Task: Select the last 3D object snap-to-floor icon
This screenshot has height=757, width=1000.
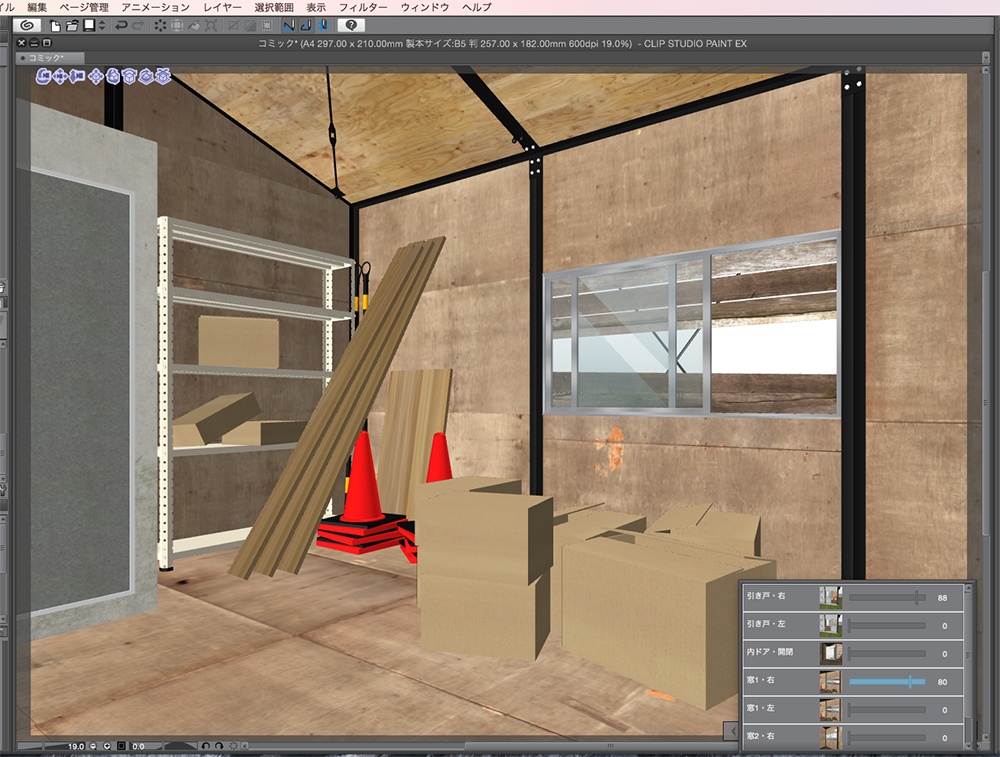Action: 163,77
